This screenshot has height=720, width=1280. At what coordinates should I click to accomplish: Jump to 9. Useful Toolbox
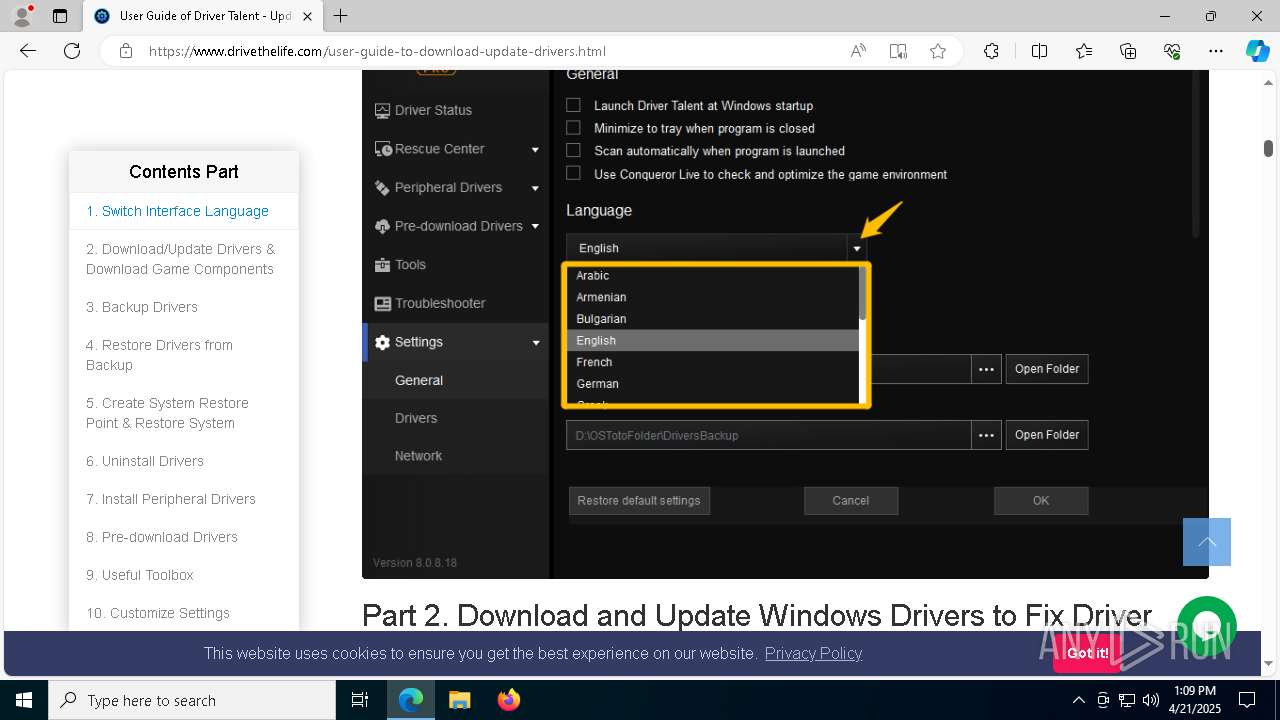(140, 575)
